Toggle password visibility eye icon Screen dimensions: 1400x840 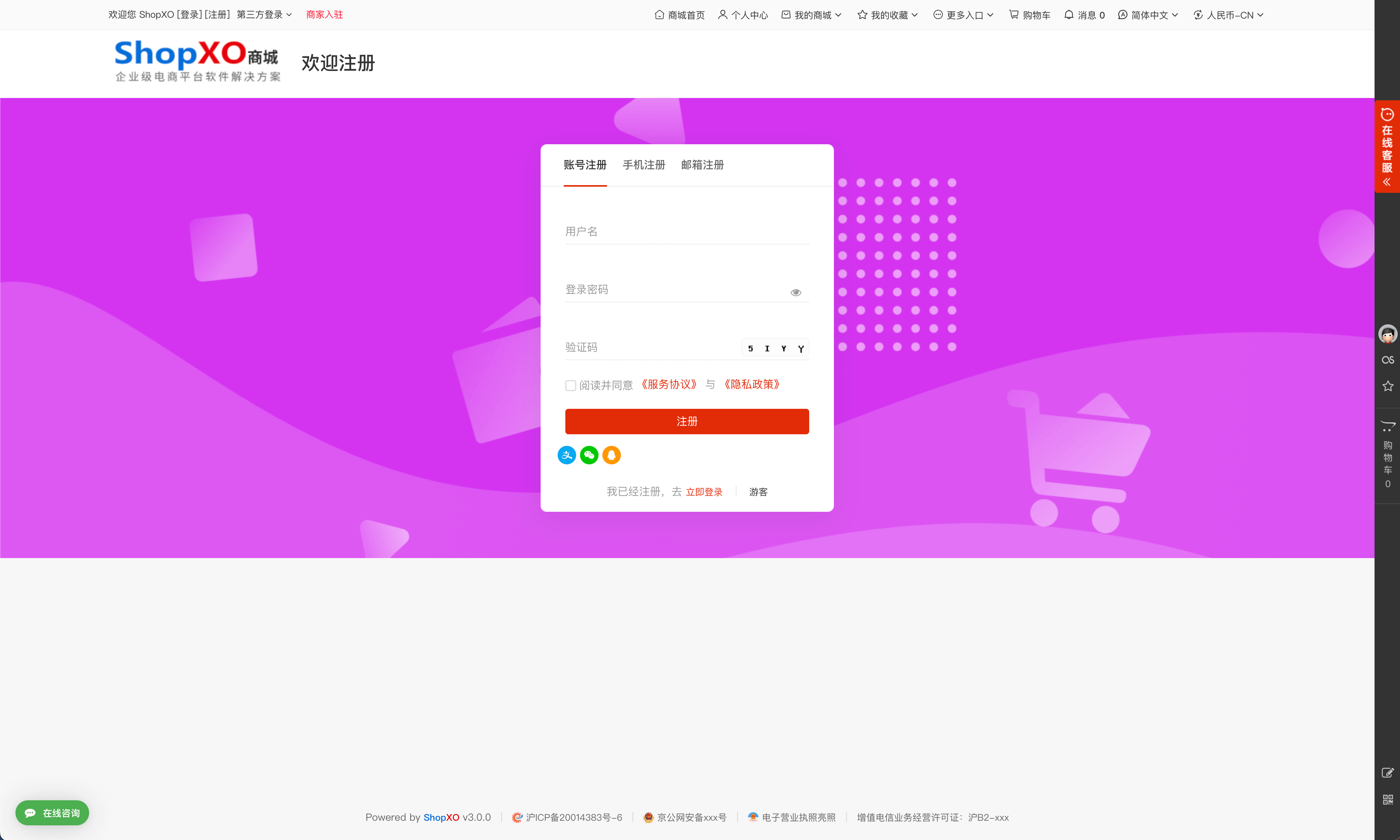[796, 292]
